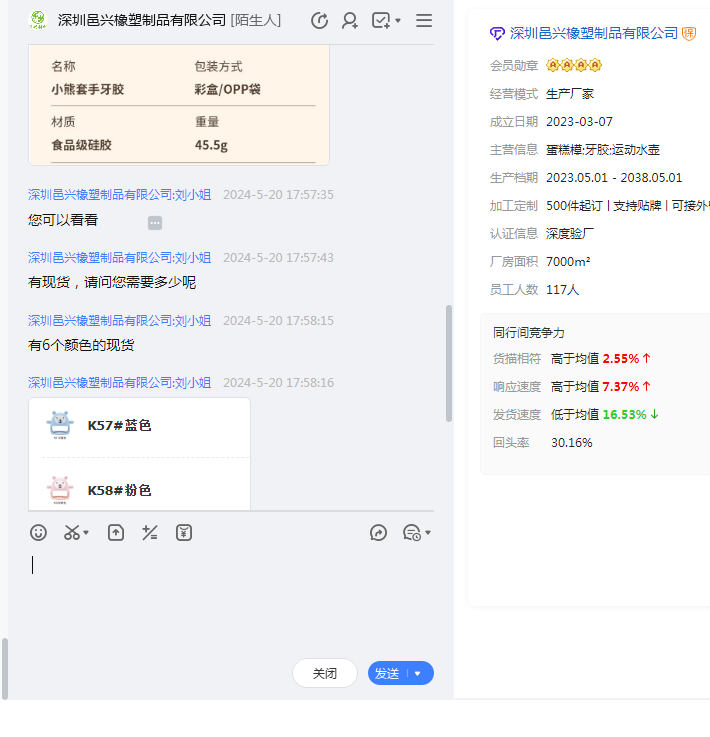Click the yuan quotation icon
This screenshot has height=737, width=710.
click(184, 533)
